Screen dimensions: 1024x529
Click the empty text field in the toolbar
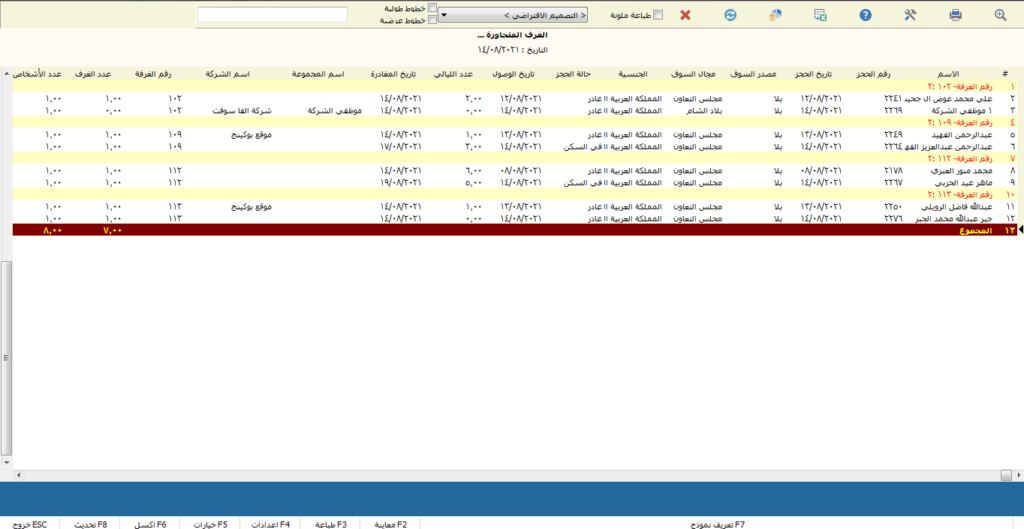pos(272,15)
